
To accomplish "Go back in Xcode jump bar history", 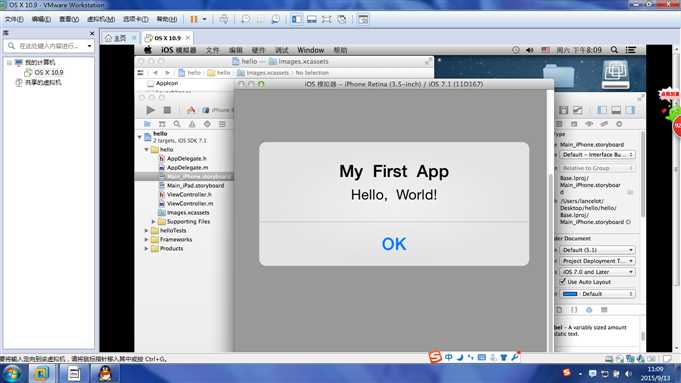I will 155,73.
